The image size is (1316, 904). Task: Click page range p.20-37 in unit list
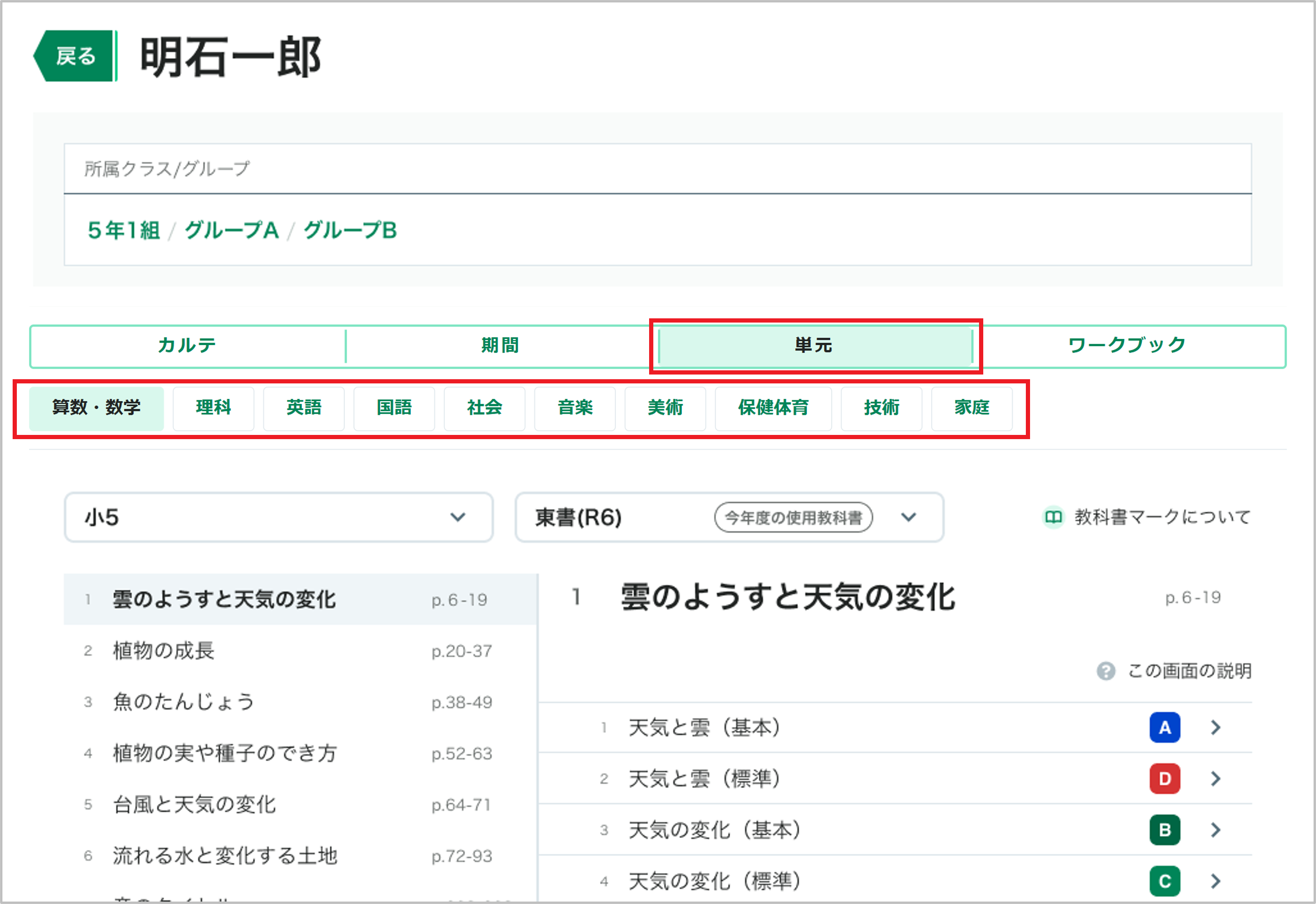point(461,651)
